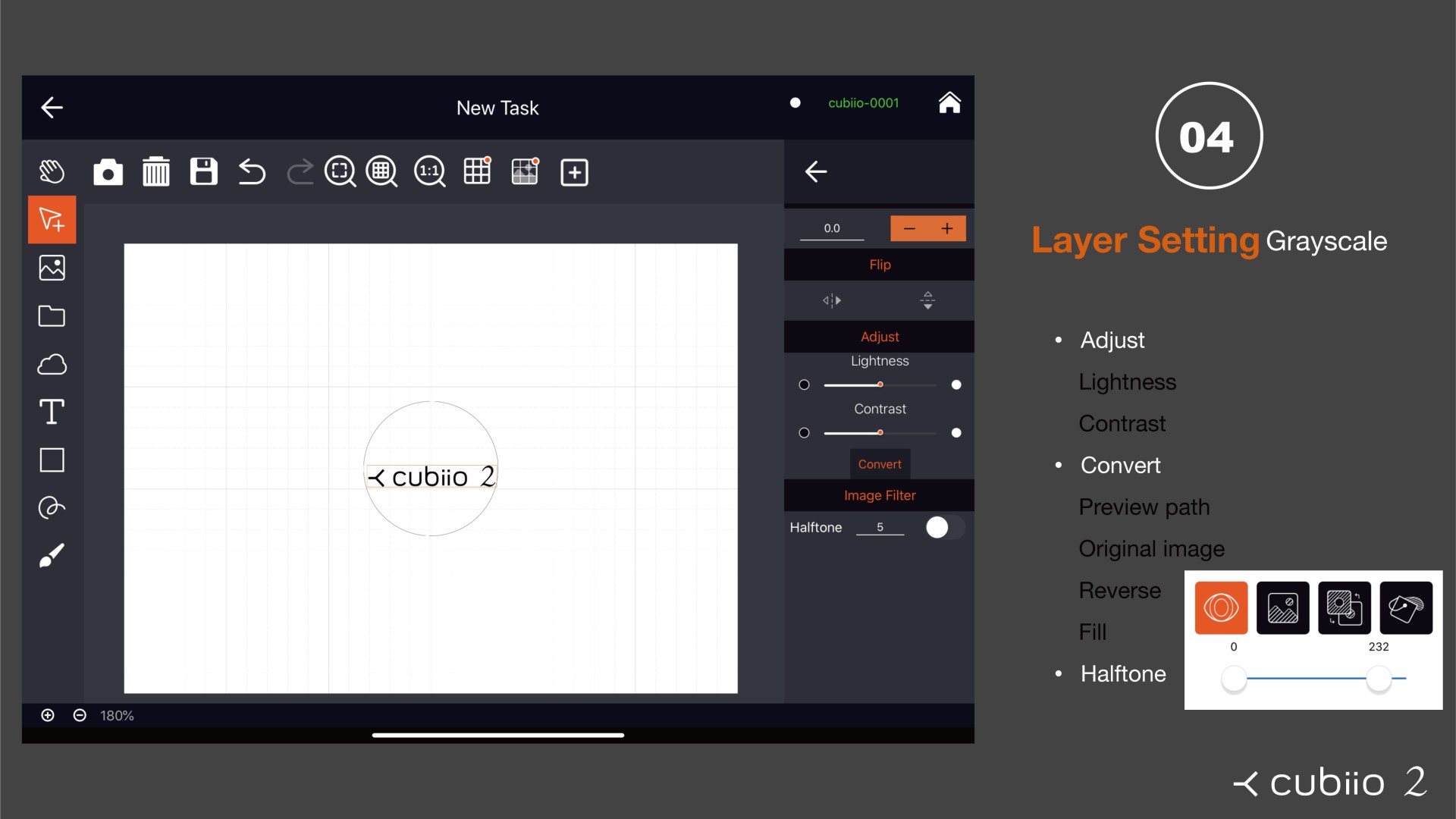Activate the grid view toolbar icon
The image size is (1456, 819).
477,172
